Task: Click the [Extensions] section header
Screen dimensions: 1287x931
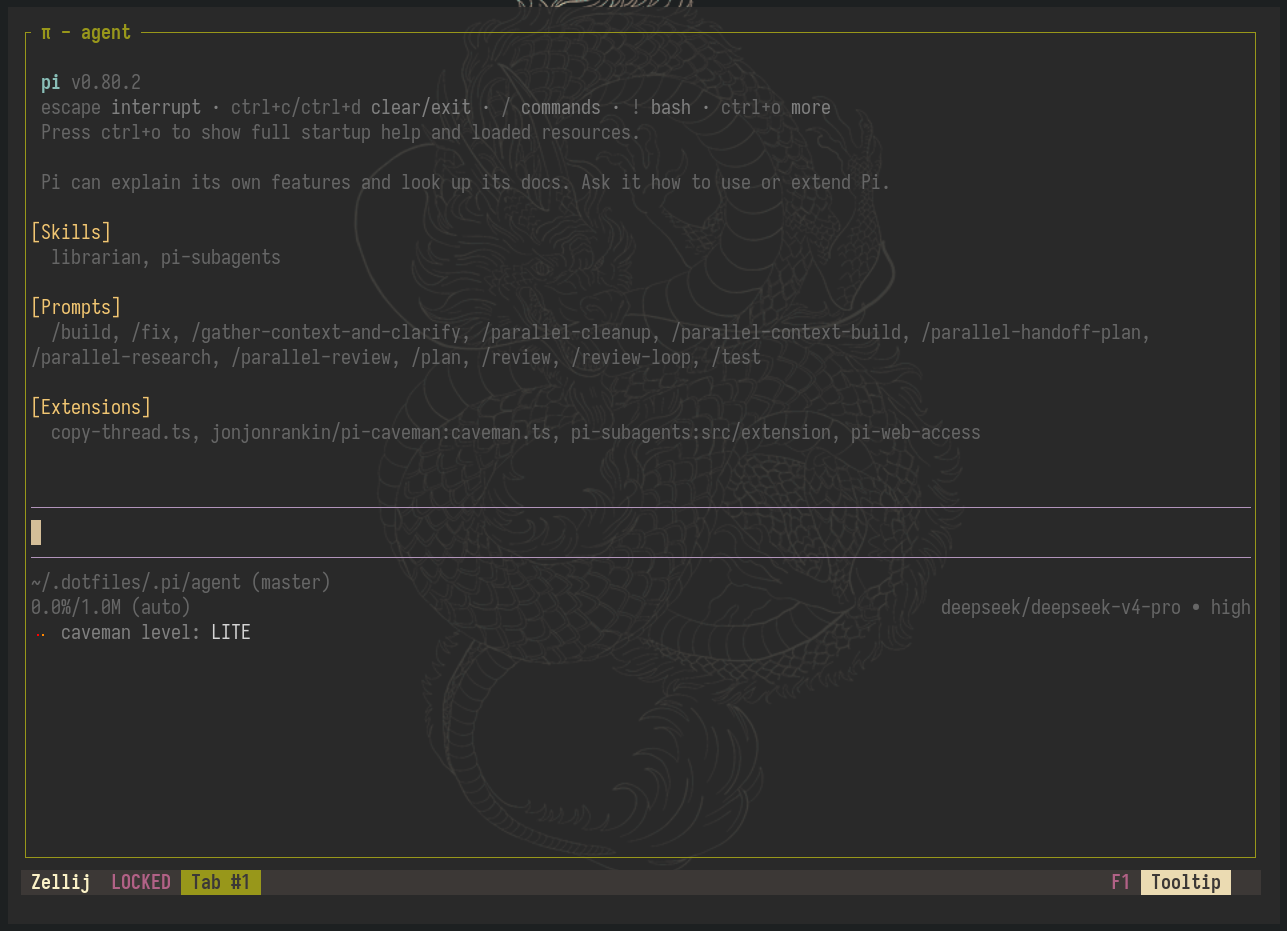Action: [x=91, y=407]
